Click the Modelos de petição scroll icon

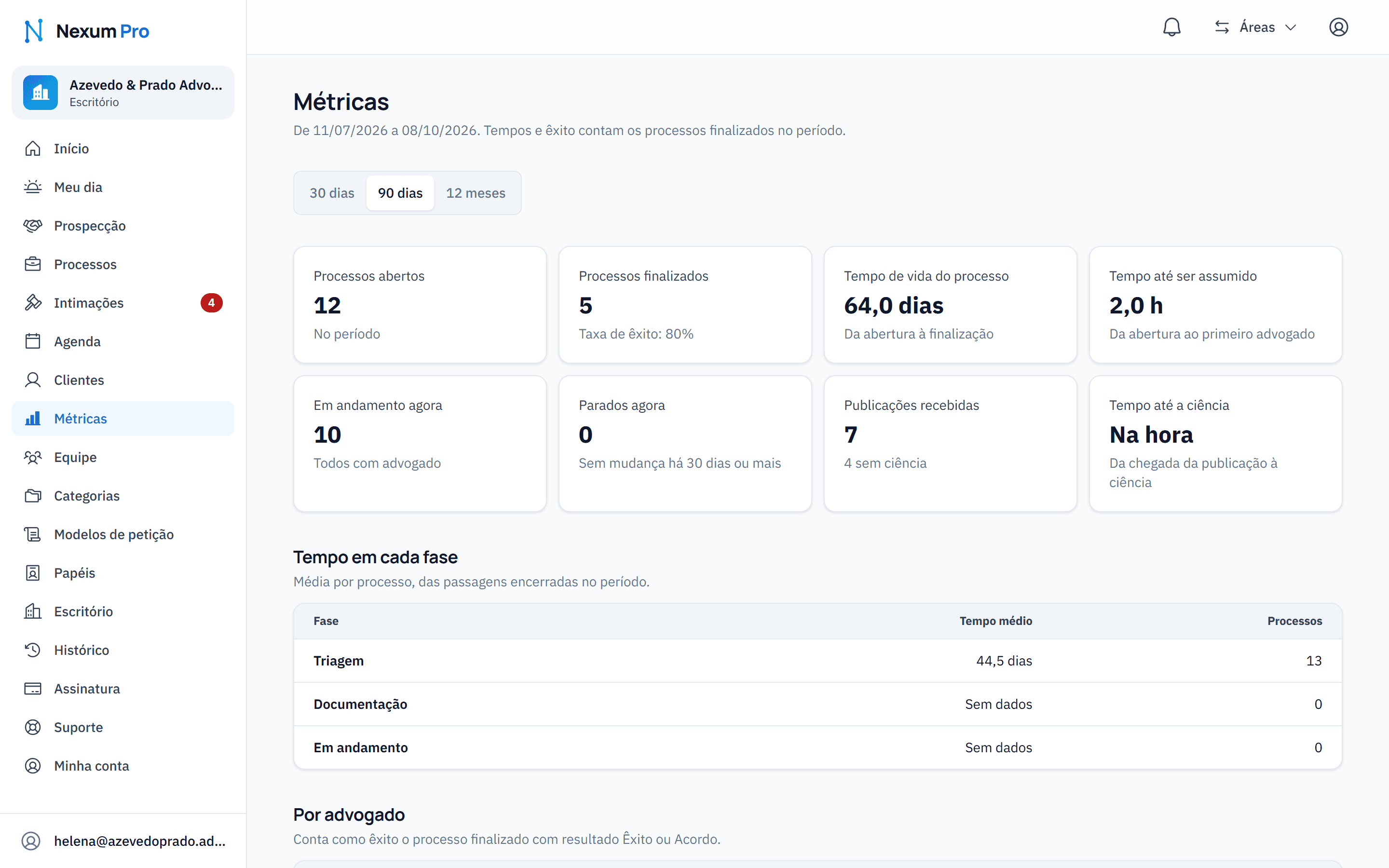click(x=33, y=534)
